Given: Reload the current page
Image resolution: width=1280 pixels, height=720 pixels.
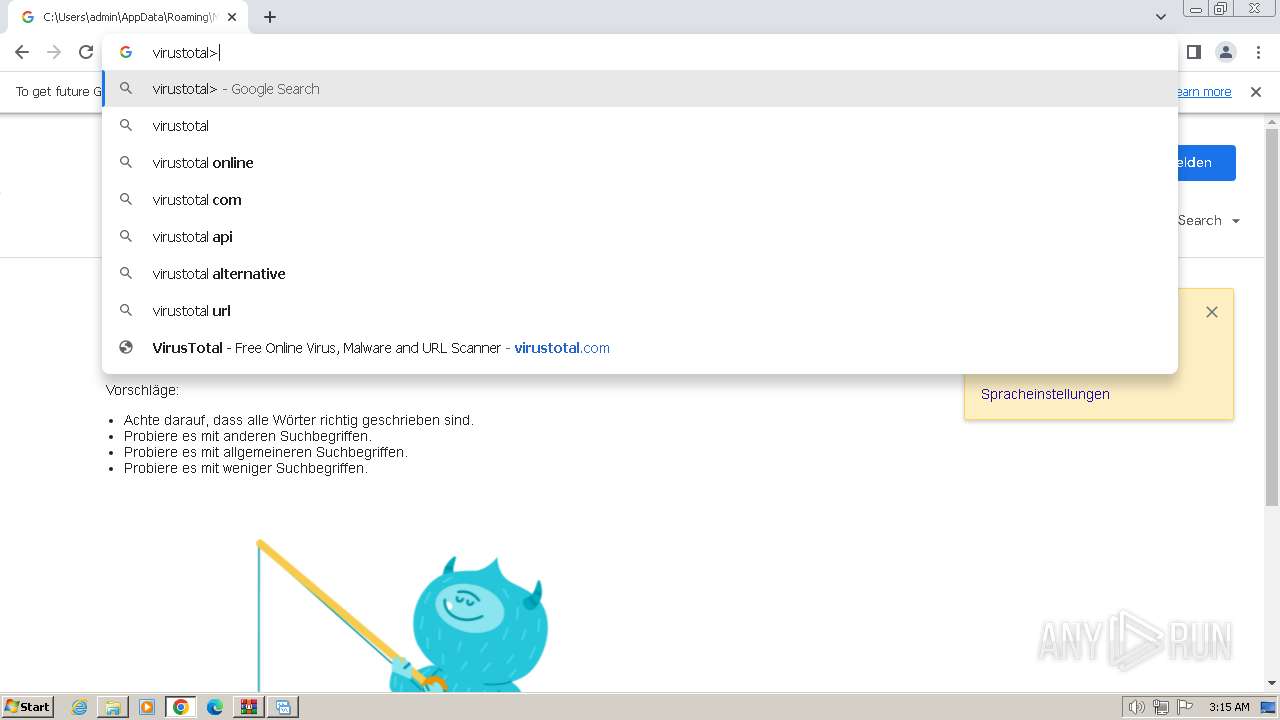Looking at the screenshot, I should (86, 52).
